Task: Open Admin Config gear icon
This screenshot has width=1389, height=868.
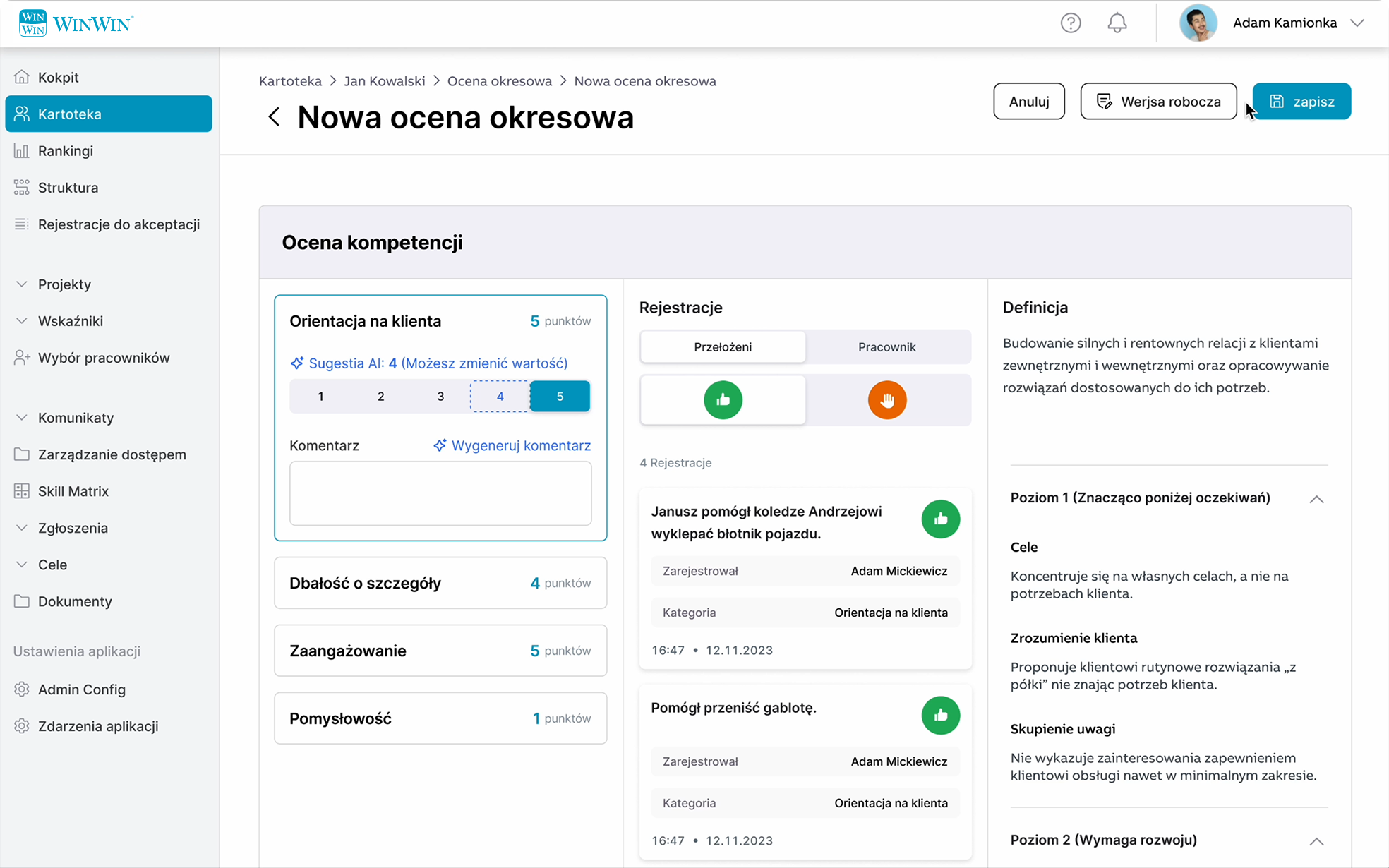Action: coord(22,689)
